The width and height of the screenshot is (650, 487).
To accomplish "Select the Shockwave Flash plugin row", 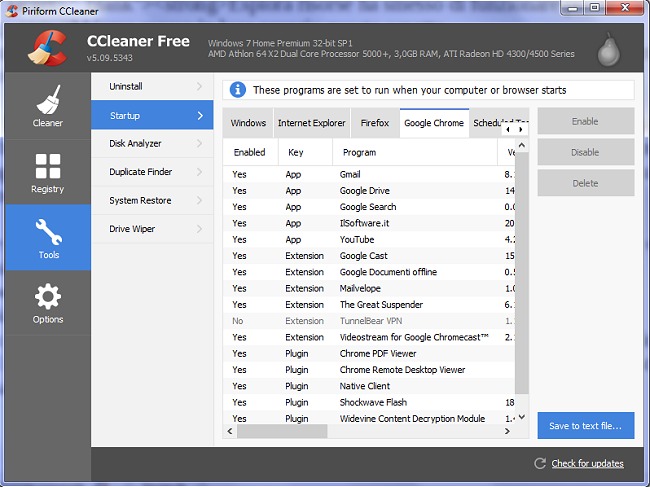I will click(x=369, y=402).
